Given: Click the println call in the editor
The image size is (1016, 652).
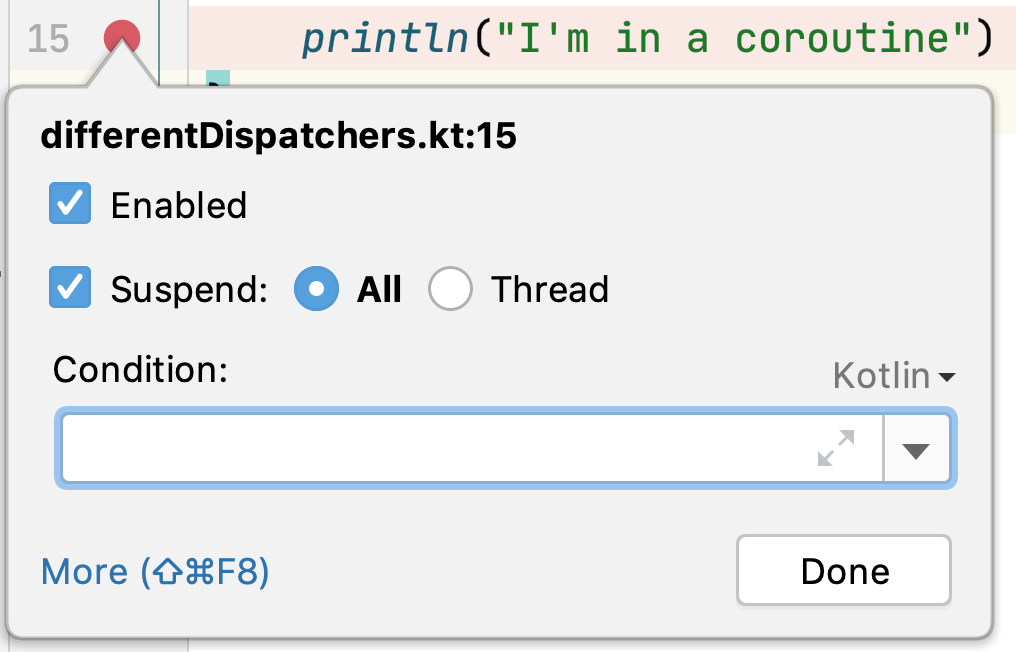Looking at the screenshot, I should coord(385,38).
